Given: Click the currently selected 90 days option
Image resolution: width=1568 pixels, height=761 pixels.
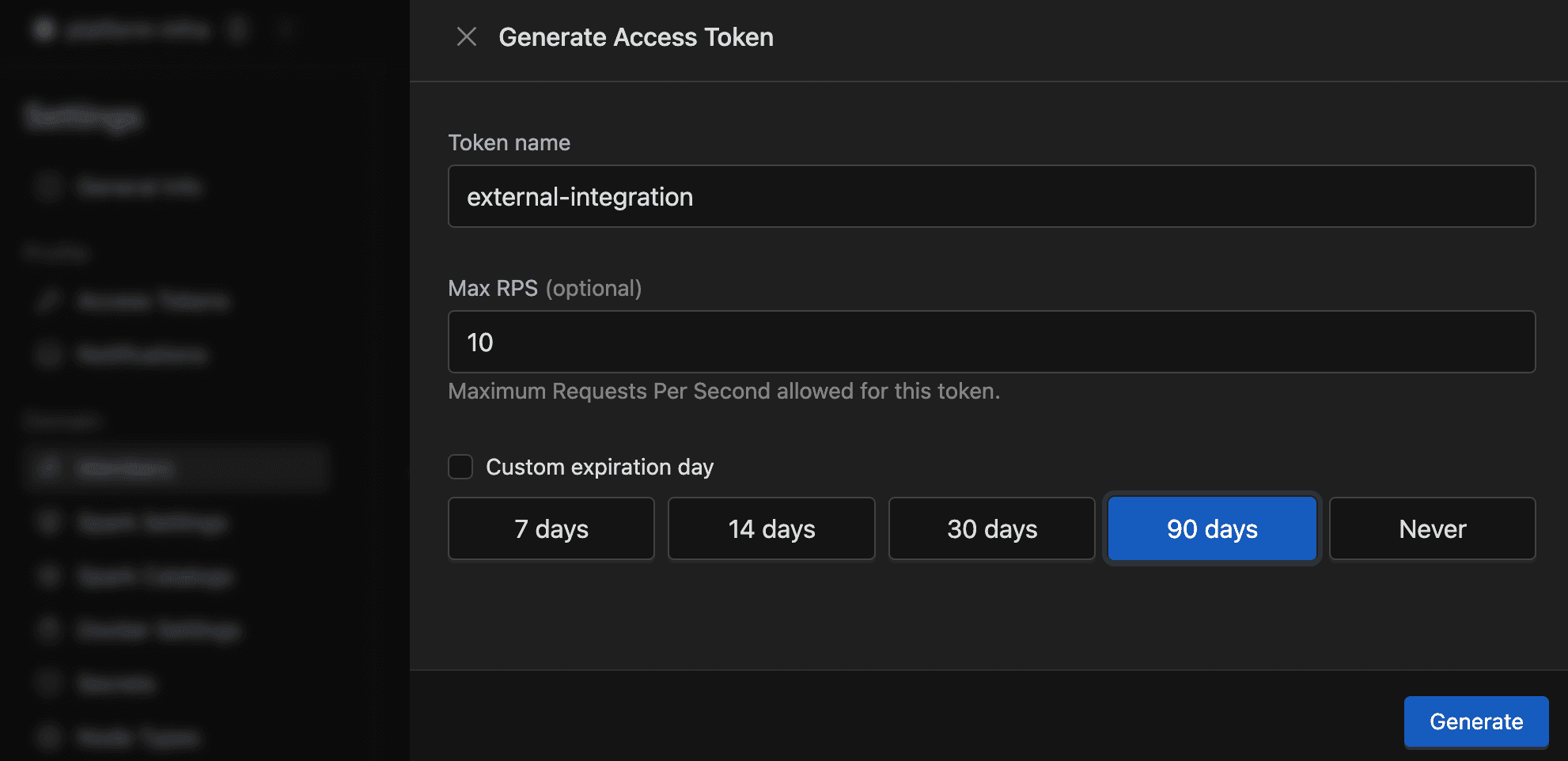Looking at the screenshot, I should point(1211,528).
